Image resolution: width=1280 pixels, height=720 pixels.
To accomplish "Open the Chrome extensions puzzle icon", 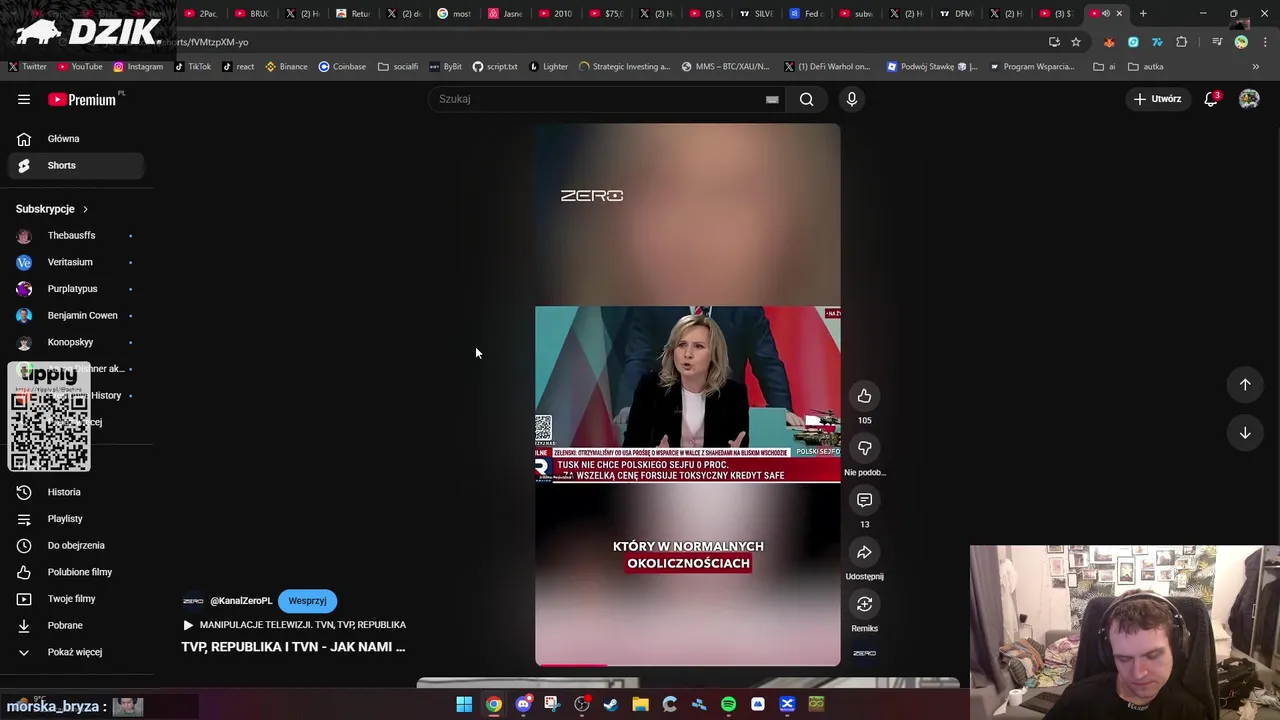I will [1182, 42].
